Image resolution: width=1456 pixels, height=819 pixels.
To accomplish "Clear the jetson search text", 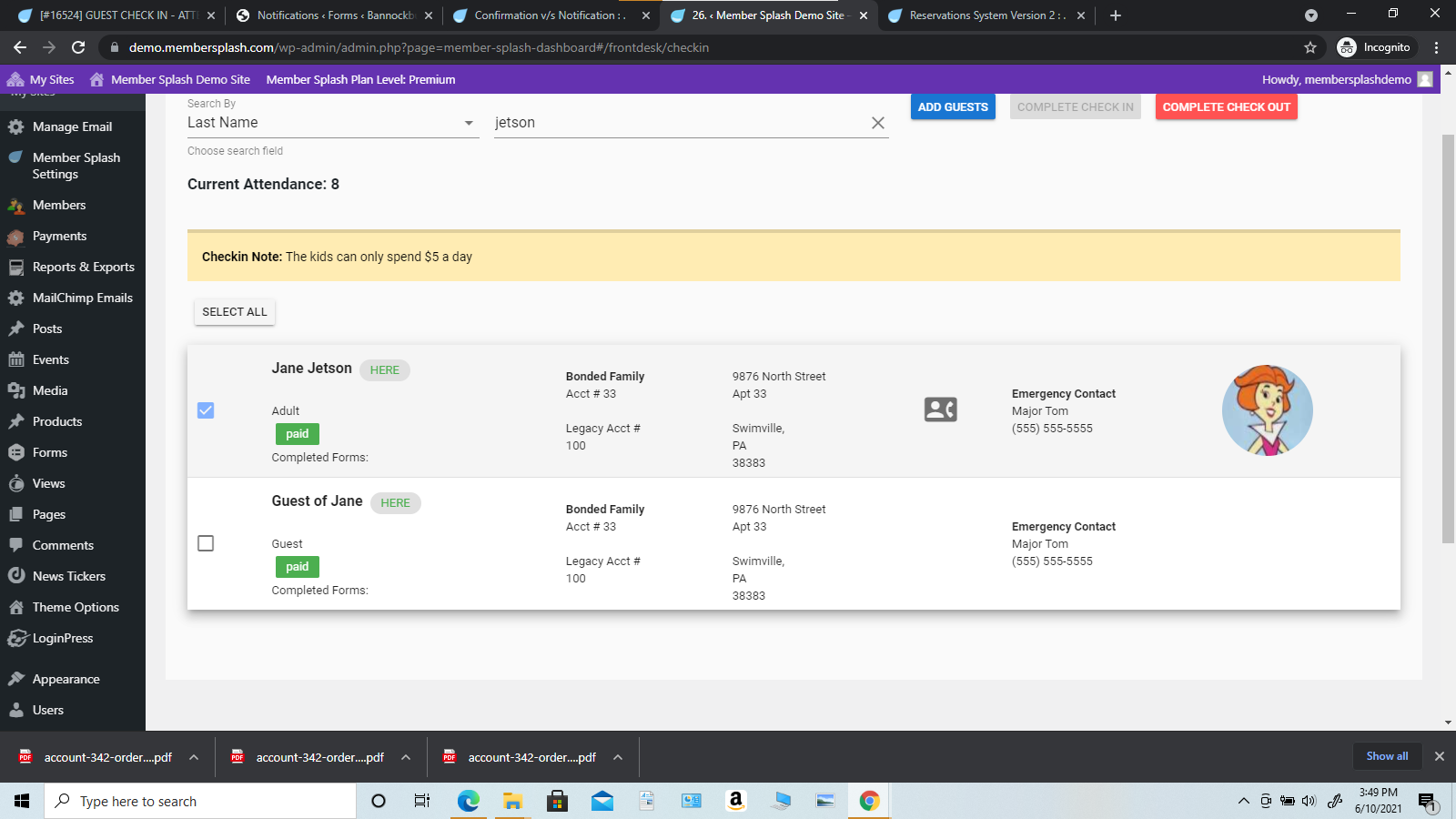I will pos(877,123).
